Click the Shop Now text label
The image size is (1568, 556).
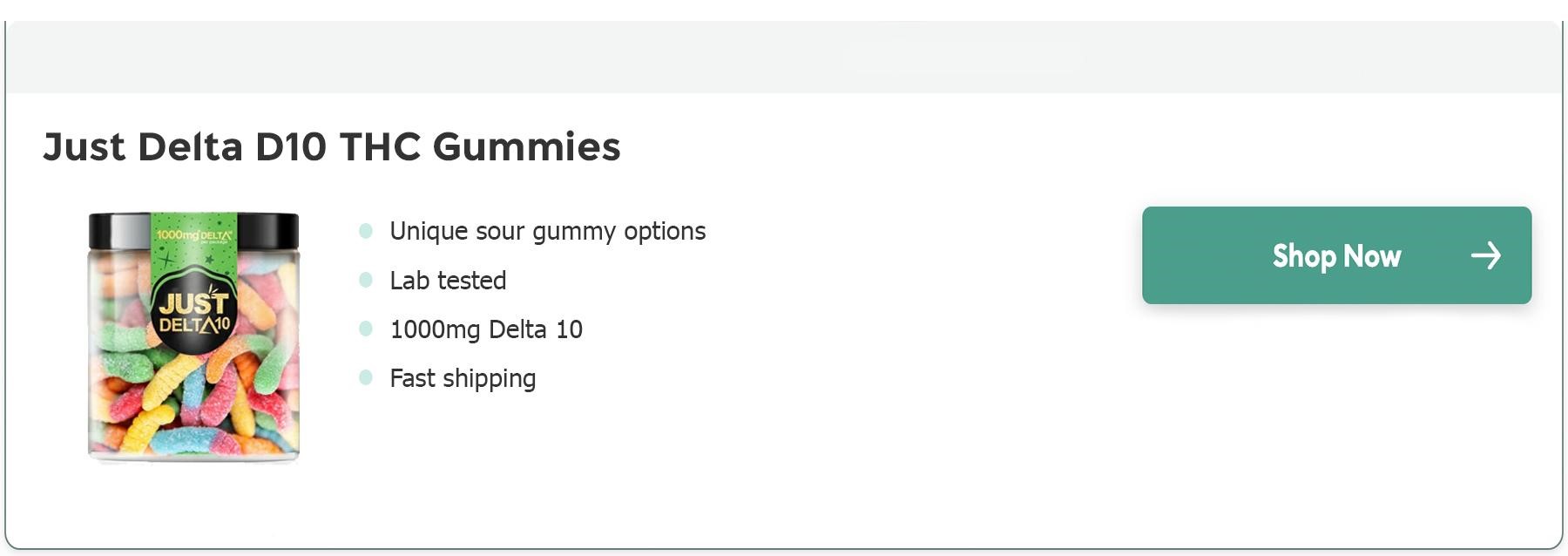(1336, 256)
